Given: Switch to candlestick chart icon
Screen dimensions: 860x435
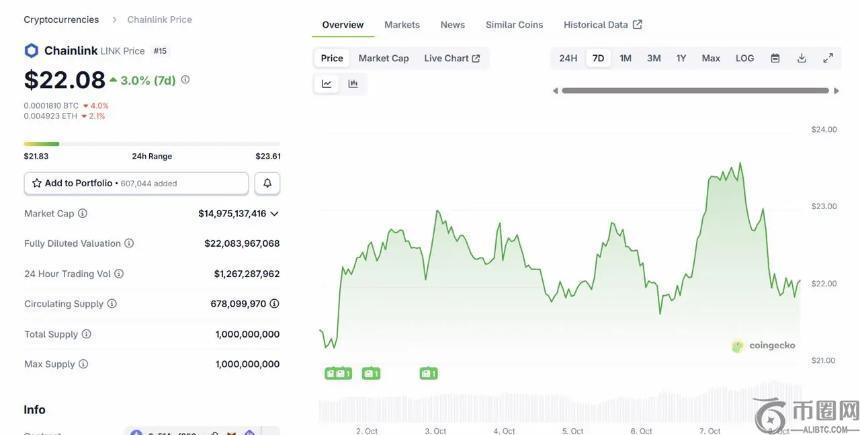Looking at the screenshot, I should point(353,84).
